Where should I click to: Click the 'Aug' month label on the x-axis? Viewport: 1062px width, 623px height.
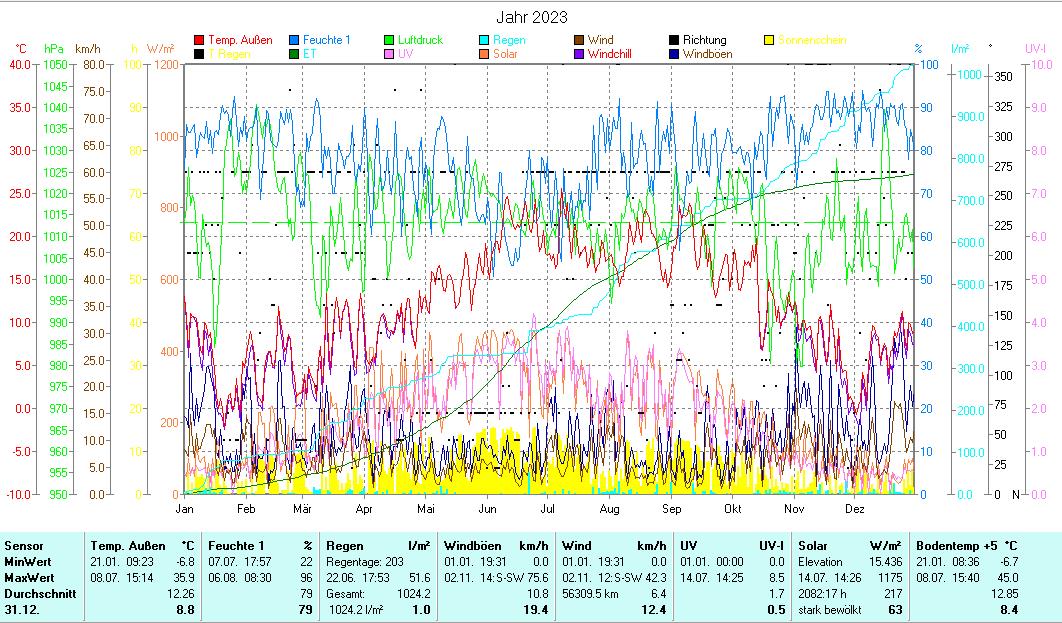click(610, 509)
